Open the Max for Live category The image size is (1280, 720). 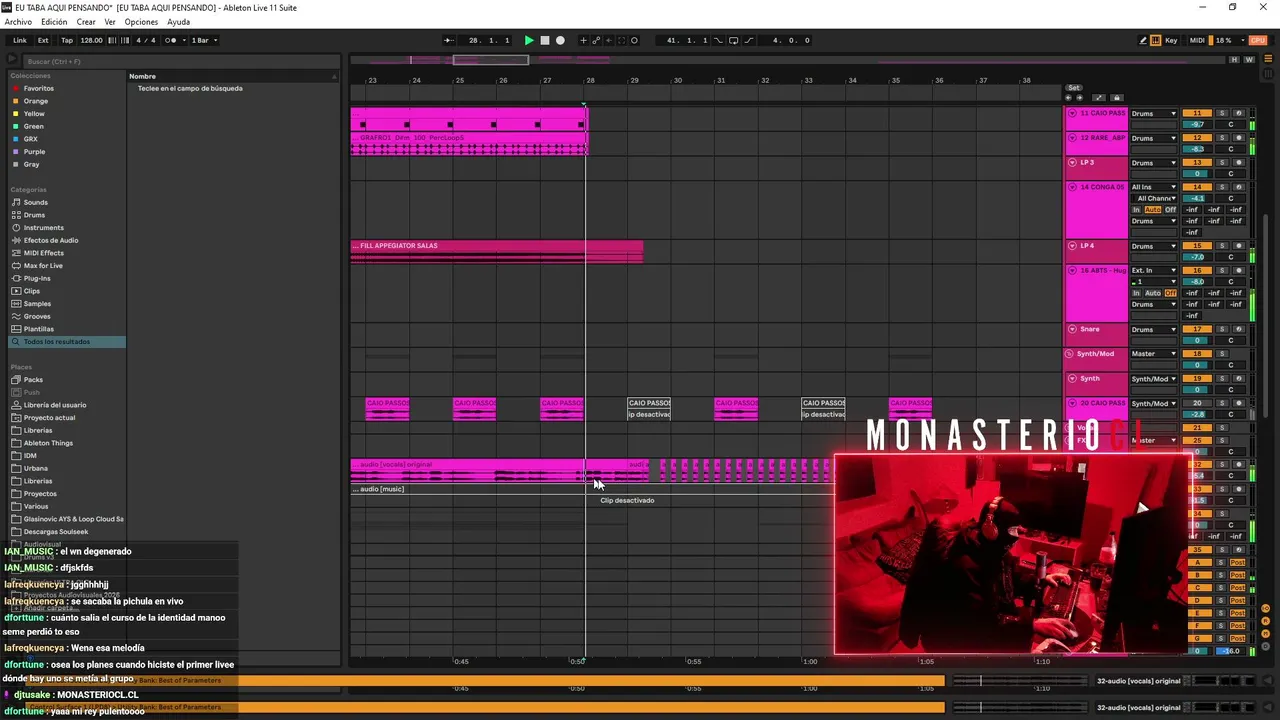pos(43,266)
